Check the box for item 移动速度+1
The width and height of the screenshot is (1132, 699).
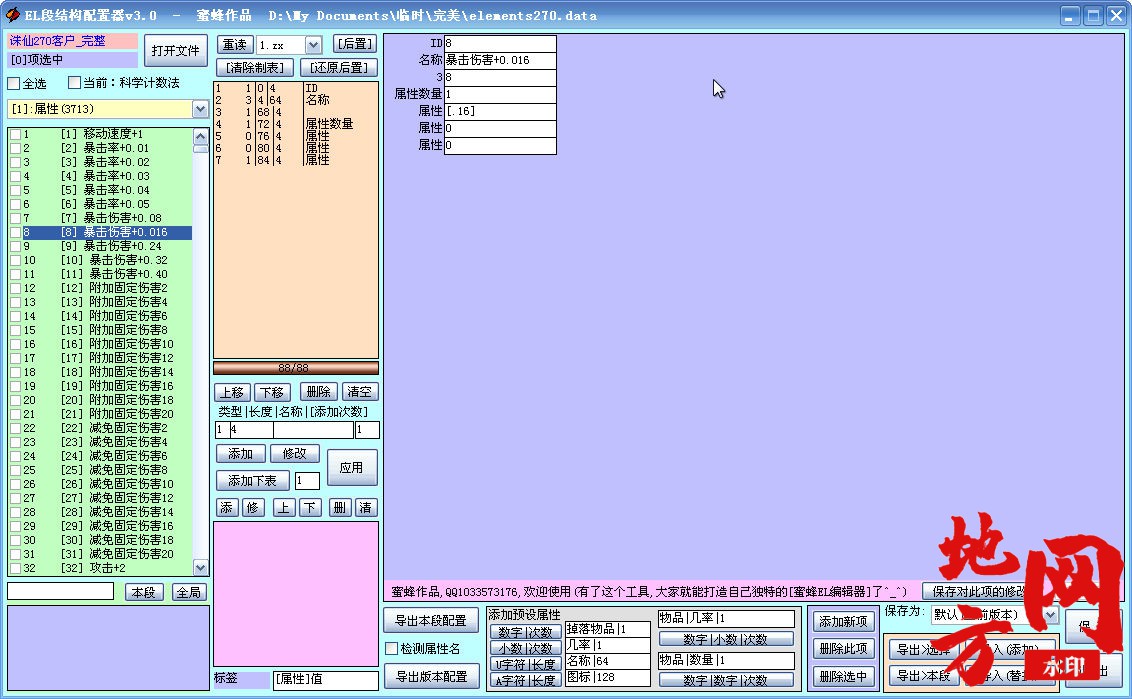15,134
